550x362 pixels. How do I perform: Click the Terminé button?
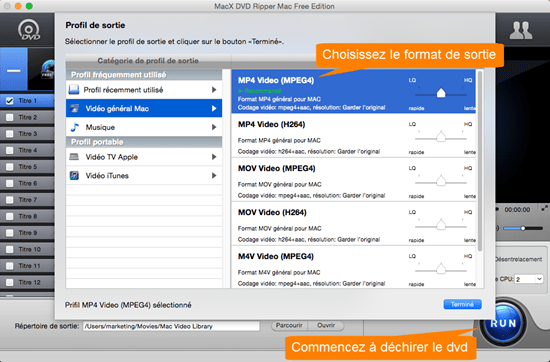coord(462,304)
